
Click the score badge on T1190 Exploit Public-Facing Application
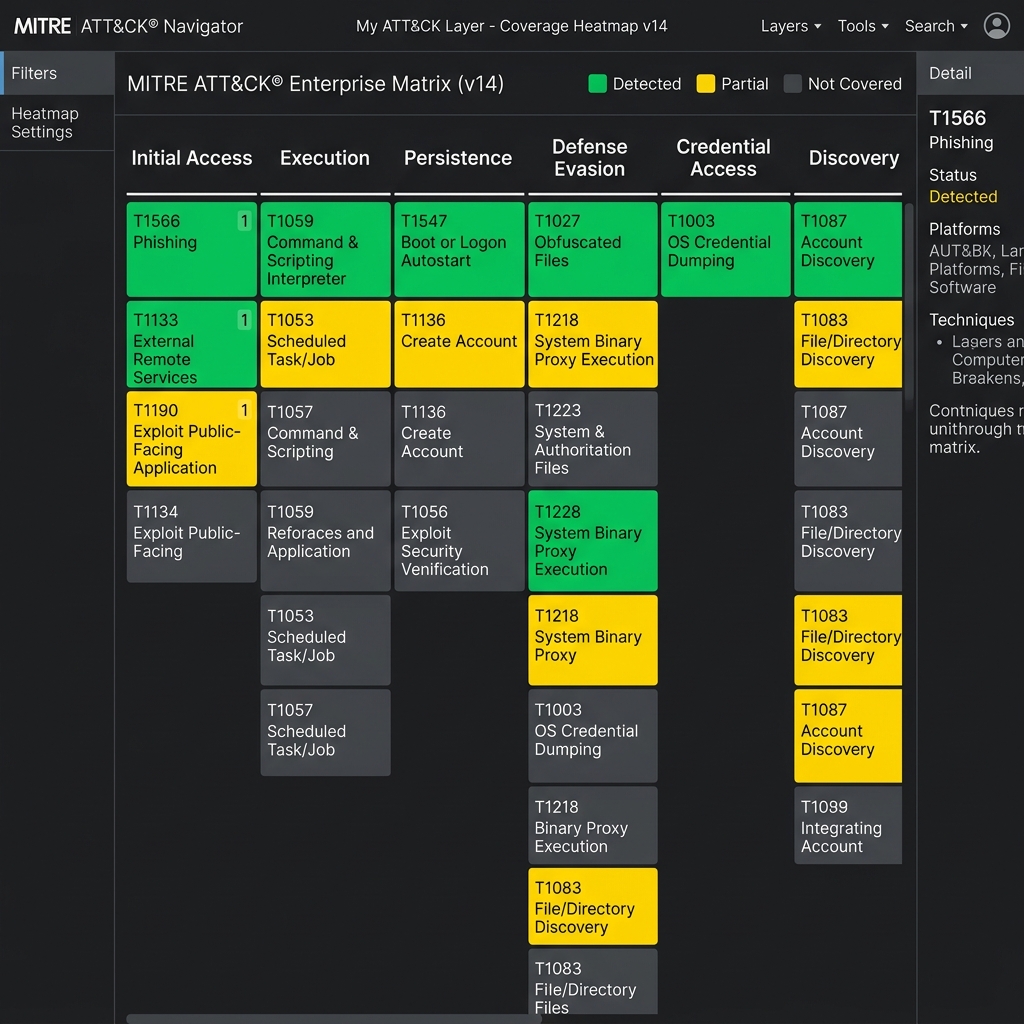pyautogui.click(x=244, y=409)
